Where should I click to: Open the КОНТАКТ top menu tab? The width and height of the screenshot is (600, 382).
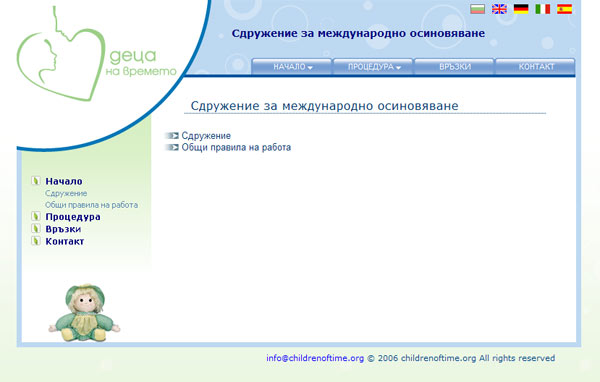536,67
